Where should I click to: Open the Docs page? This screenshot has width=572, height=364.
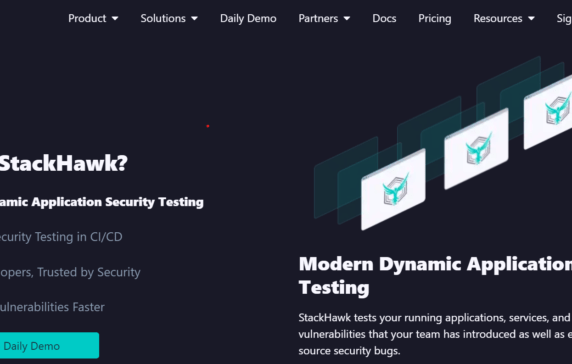pyautogui.click(x=384, y=18)
